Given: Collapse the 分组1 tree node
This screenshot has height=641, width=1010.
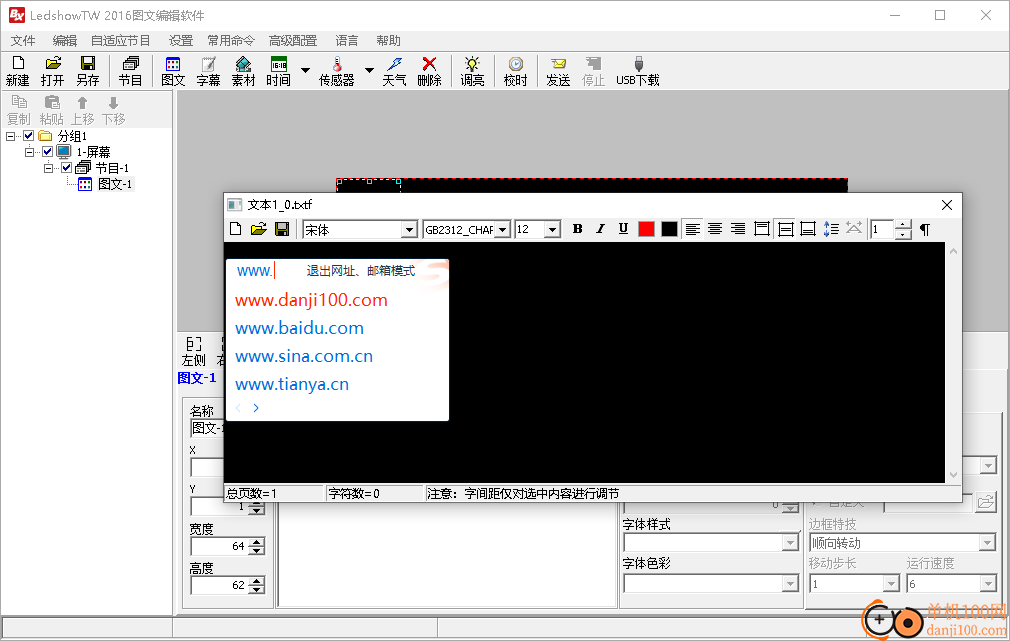Looking at the screenshot, I should pos(10,137).
